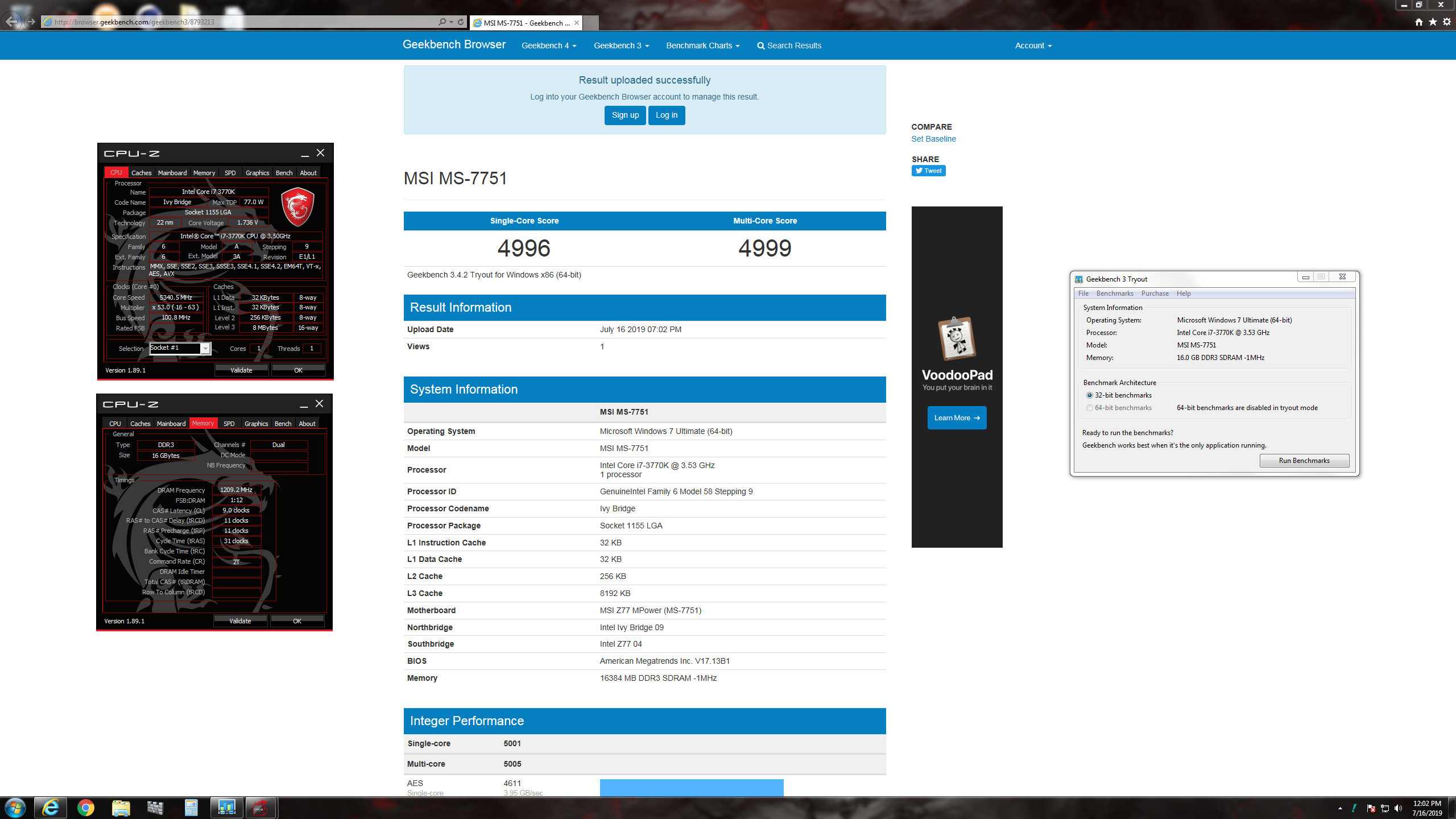The width and height of the screenshot is (1456, 819).
Task: Open a new blank IE tab
Action: pos(591,23)
